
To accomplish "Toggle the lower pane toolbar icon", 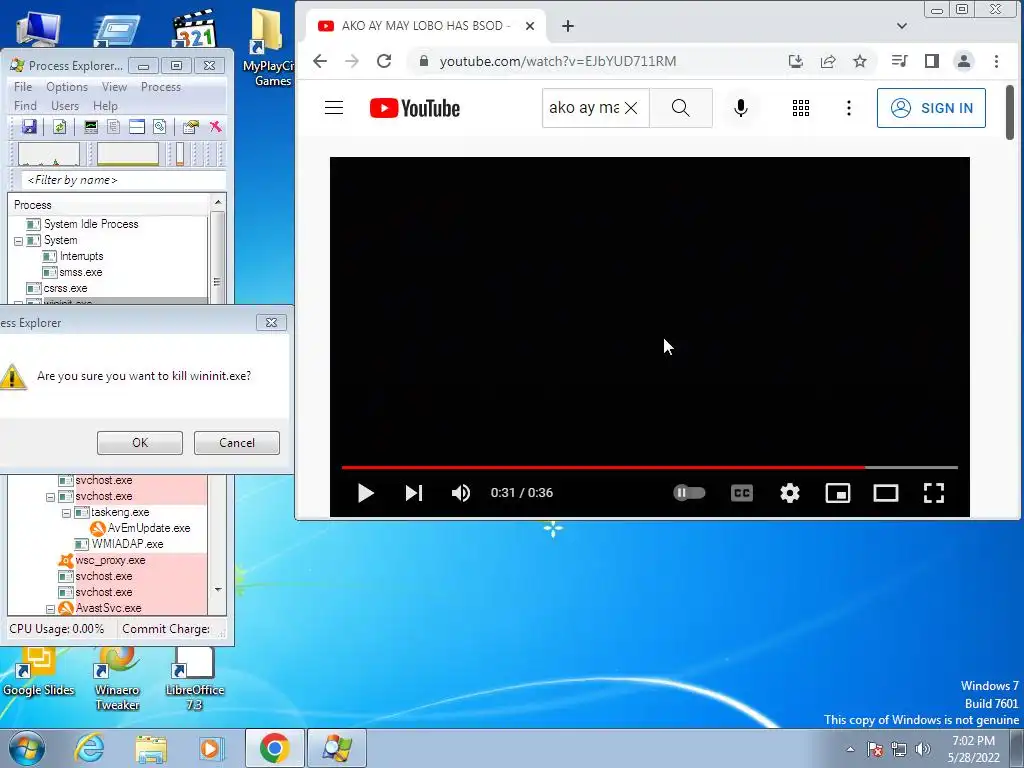I will click(136, 127).
